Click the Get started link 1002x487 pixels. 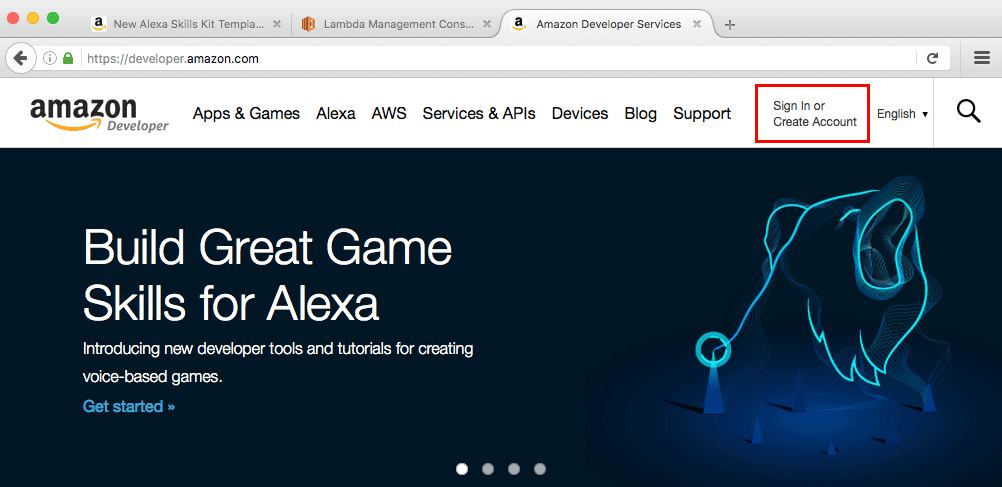click(x=129, y=406)
